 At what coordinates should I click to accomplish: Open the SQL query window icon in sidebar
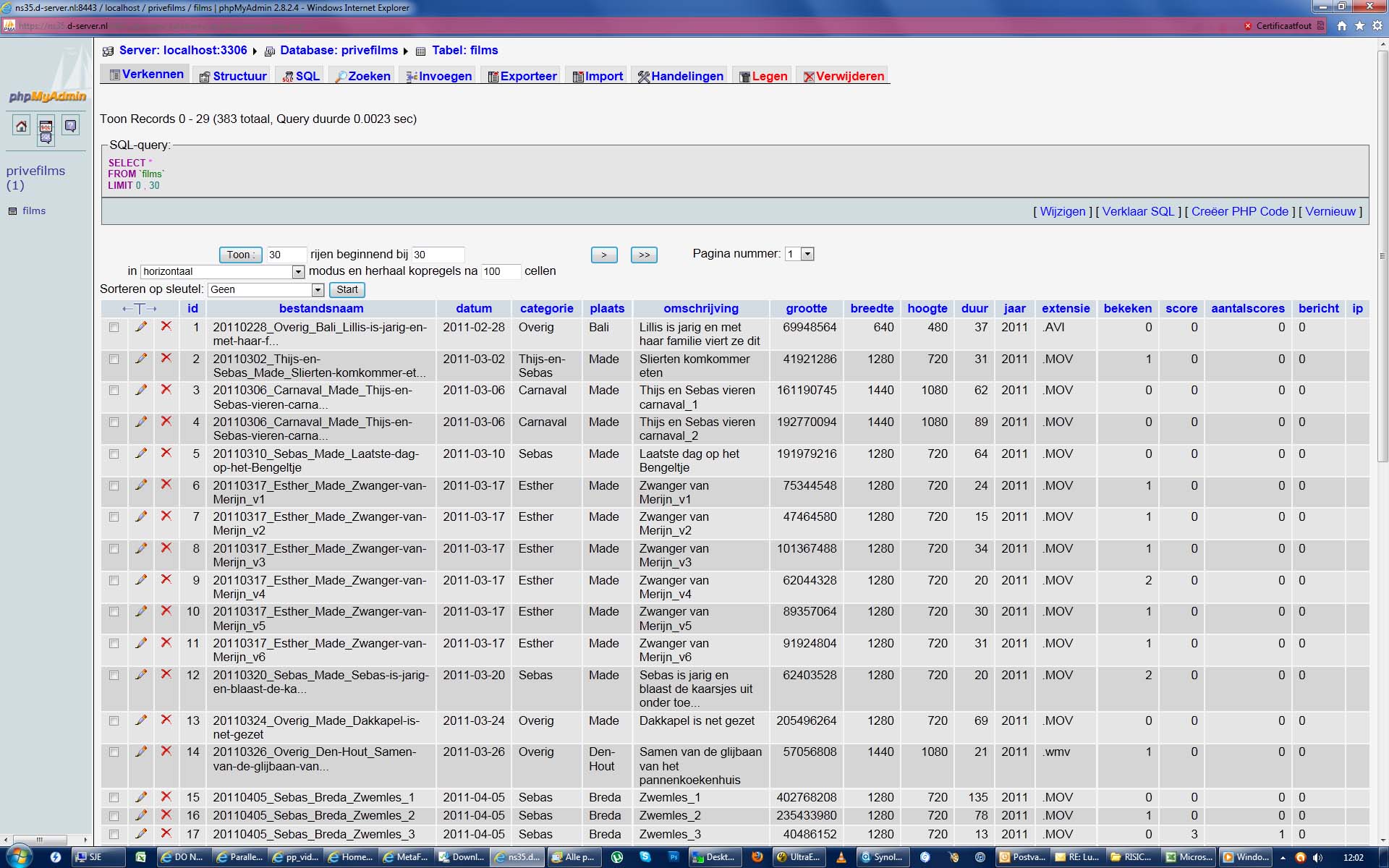point(46,127)
